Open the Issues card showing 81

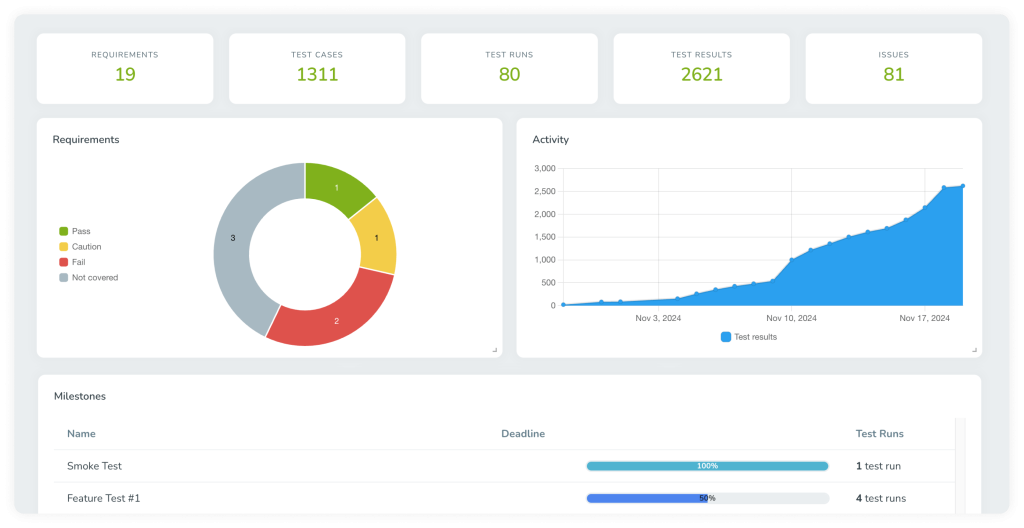893,68
